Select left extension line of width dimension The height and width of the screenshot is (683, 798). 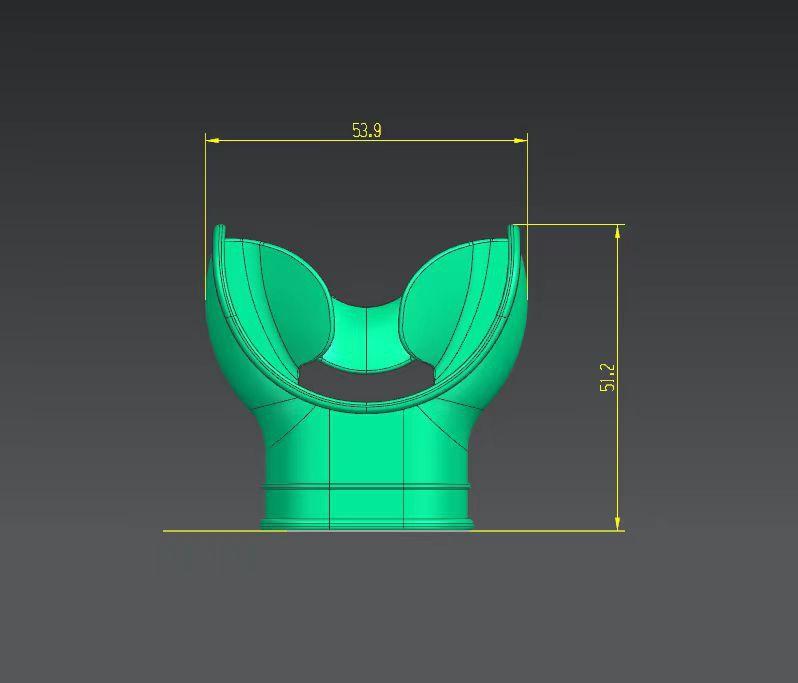click(206, 218)
